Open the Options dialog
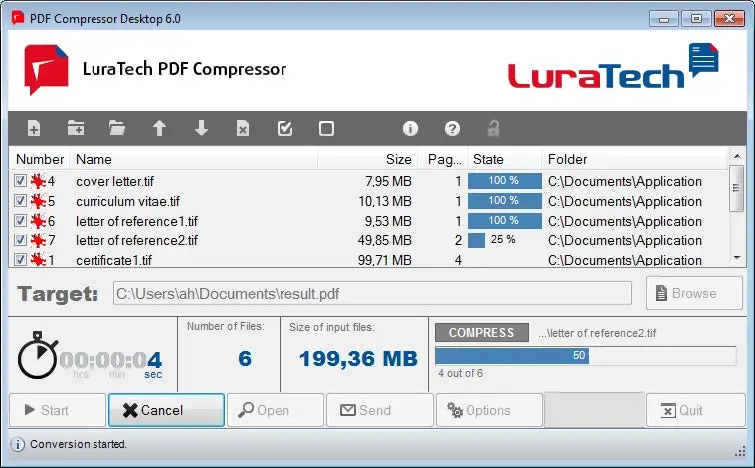Screen dimensions: 755x468 [x=489, y=410]
